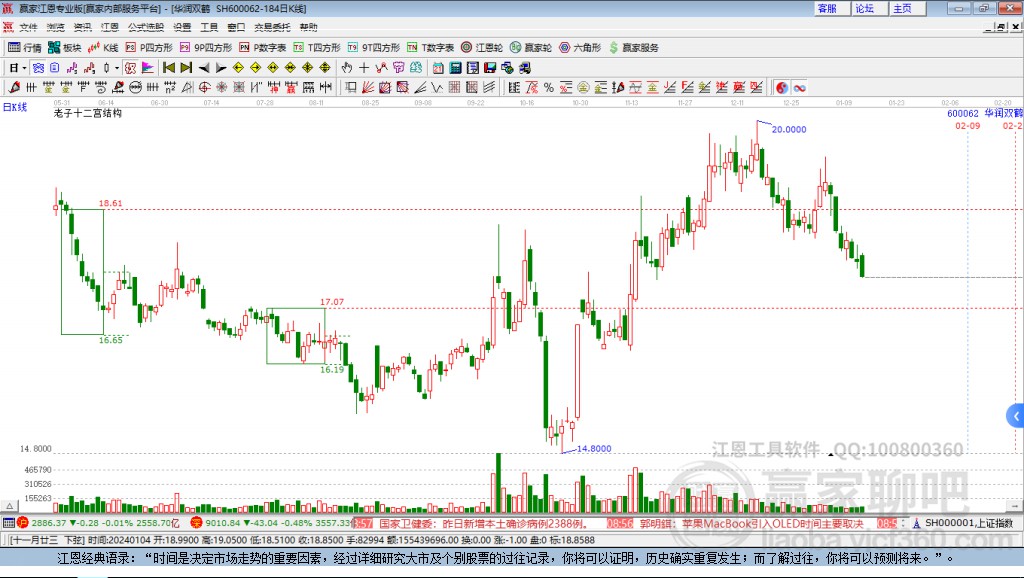
Task: Open the calculator icon in the toolbar
Action: point(455,67)
